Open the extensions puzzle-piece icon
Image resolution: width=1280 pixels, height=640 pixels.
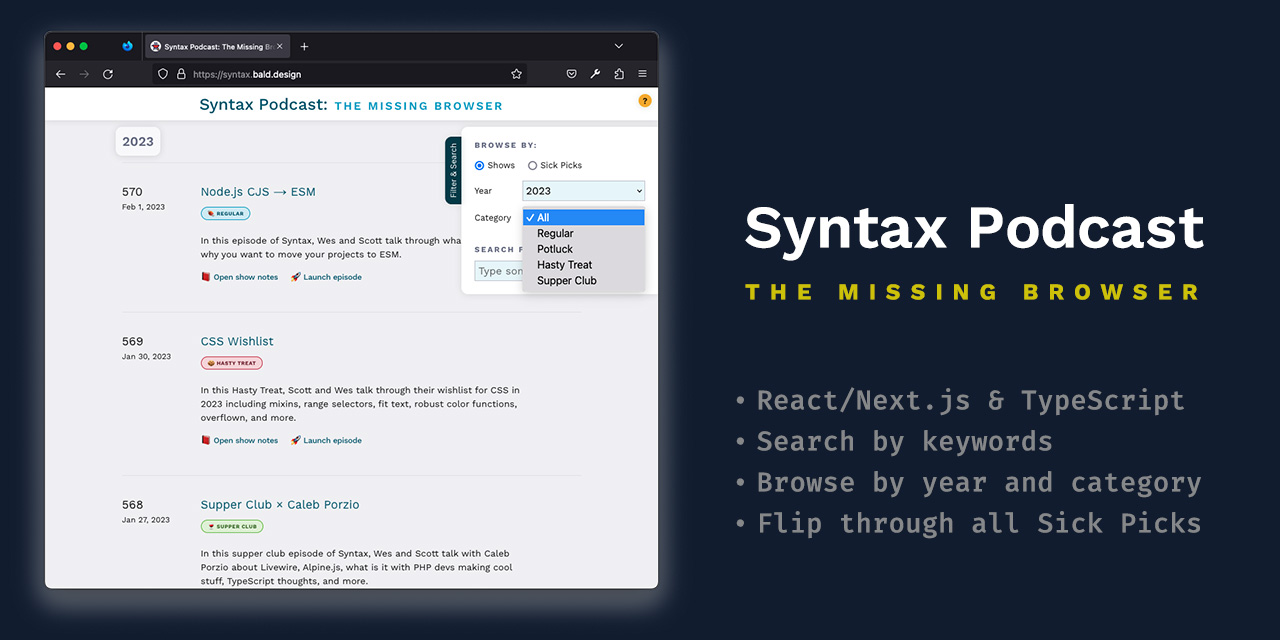pyautogui.click(x=618, y=73)
